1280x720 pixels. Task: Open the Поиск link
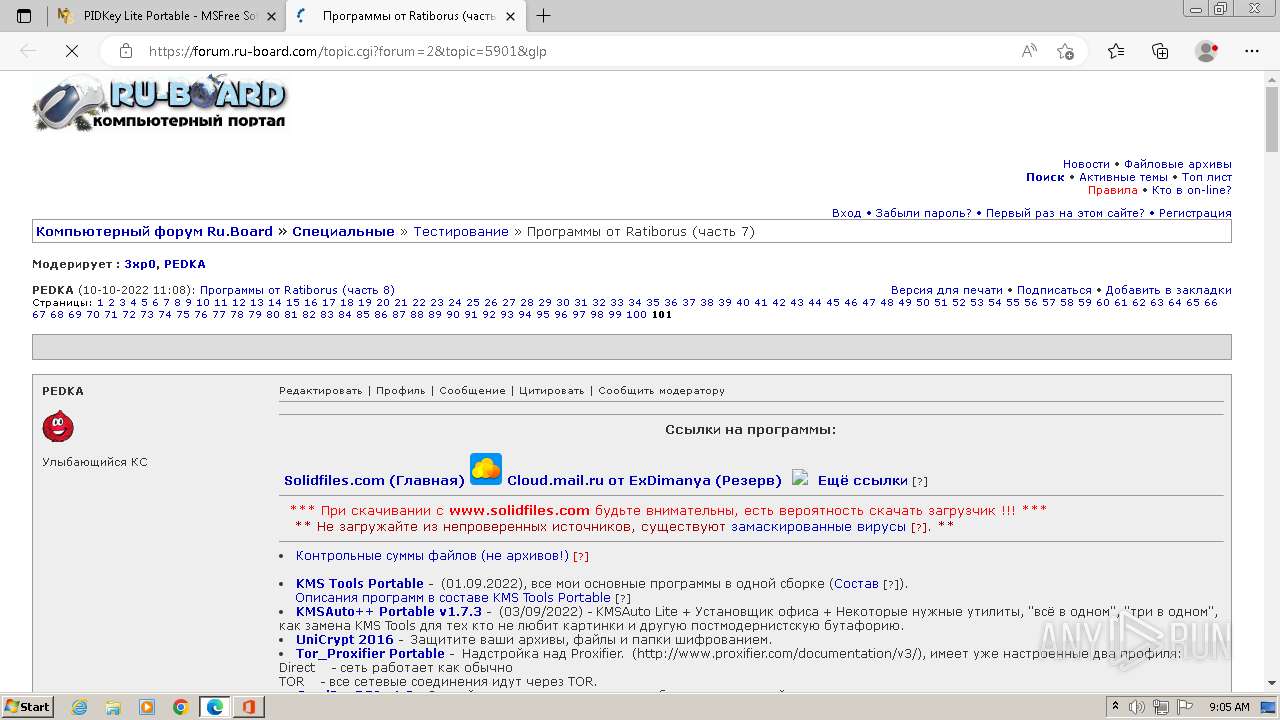click(x=1045, y=177)
